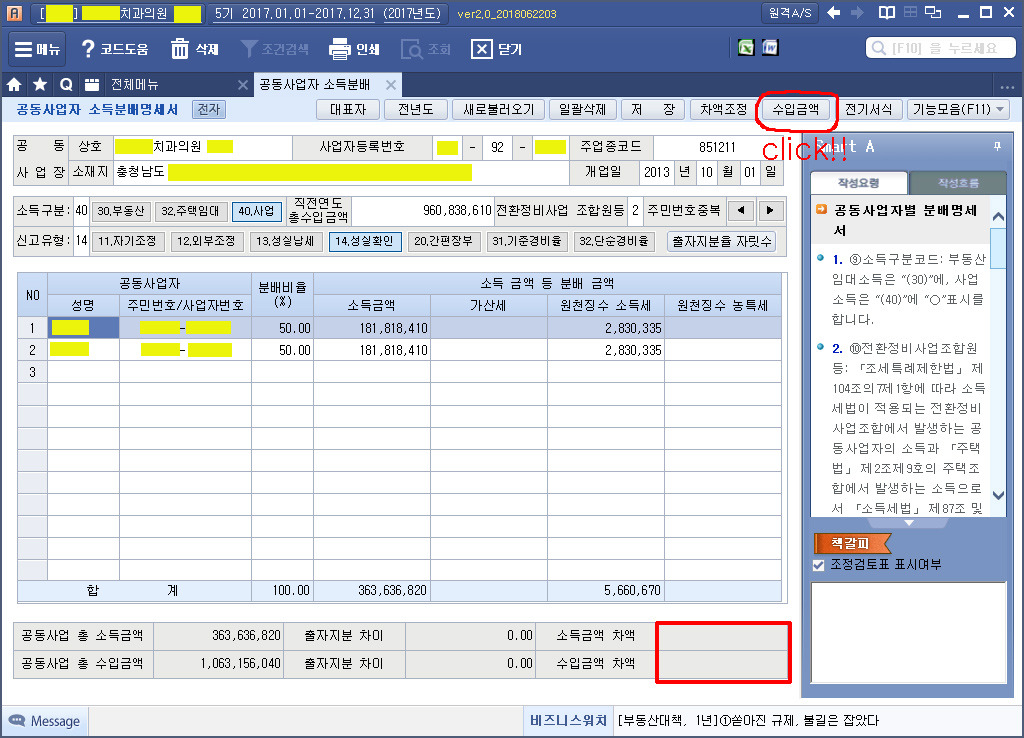Switch to 전체메뉴 tab

[x=135, y=84]
